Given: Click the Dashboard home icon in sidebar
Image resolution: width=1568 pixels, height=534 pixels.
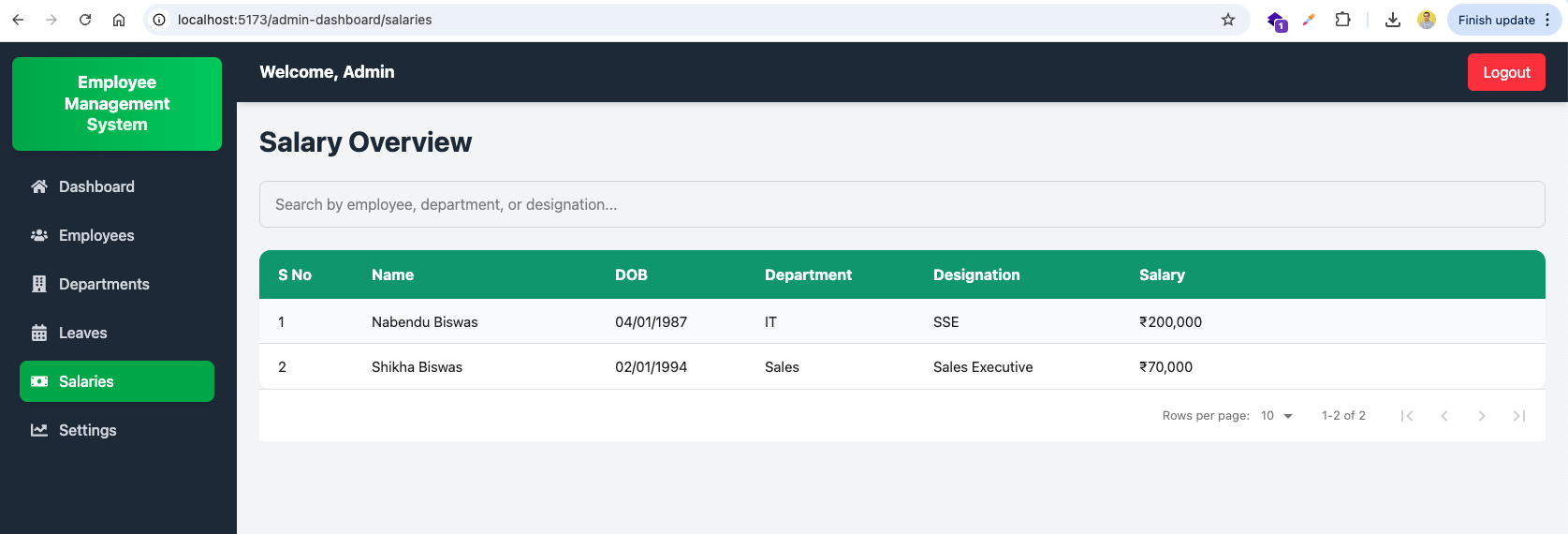Looking at the screenshot, I should click(39, 186).
